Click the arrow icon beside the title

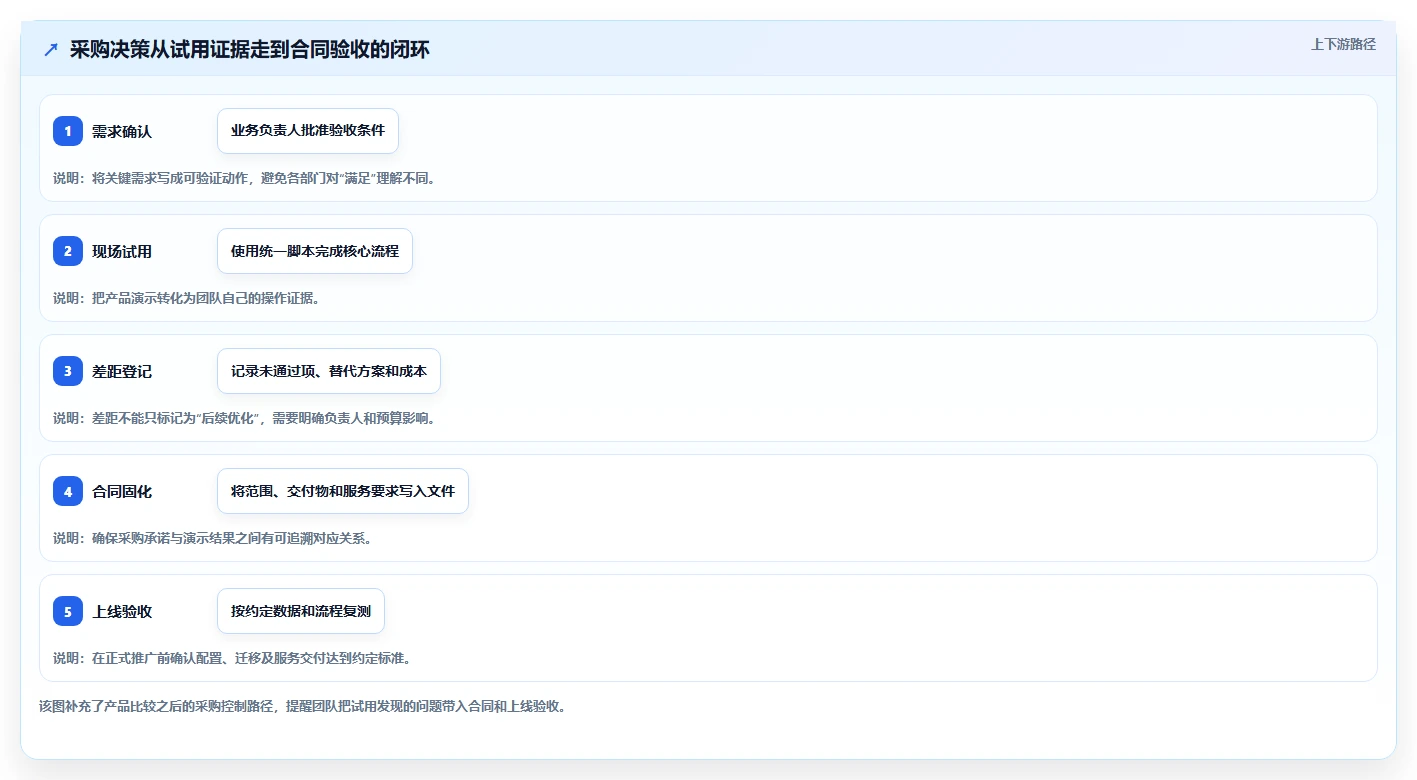click(51, 50)
